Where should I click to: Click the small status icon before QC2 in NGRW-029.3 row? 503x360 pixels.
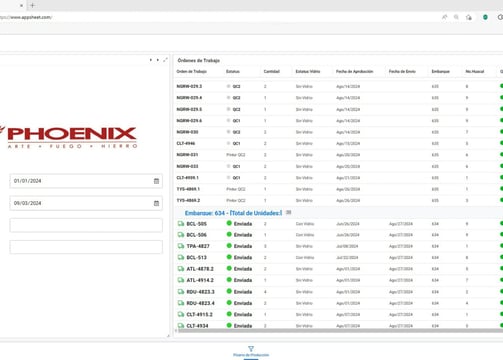[x=228, y=86]
